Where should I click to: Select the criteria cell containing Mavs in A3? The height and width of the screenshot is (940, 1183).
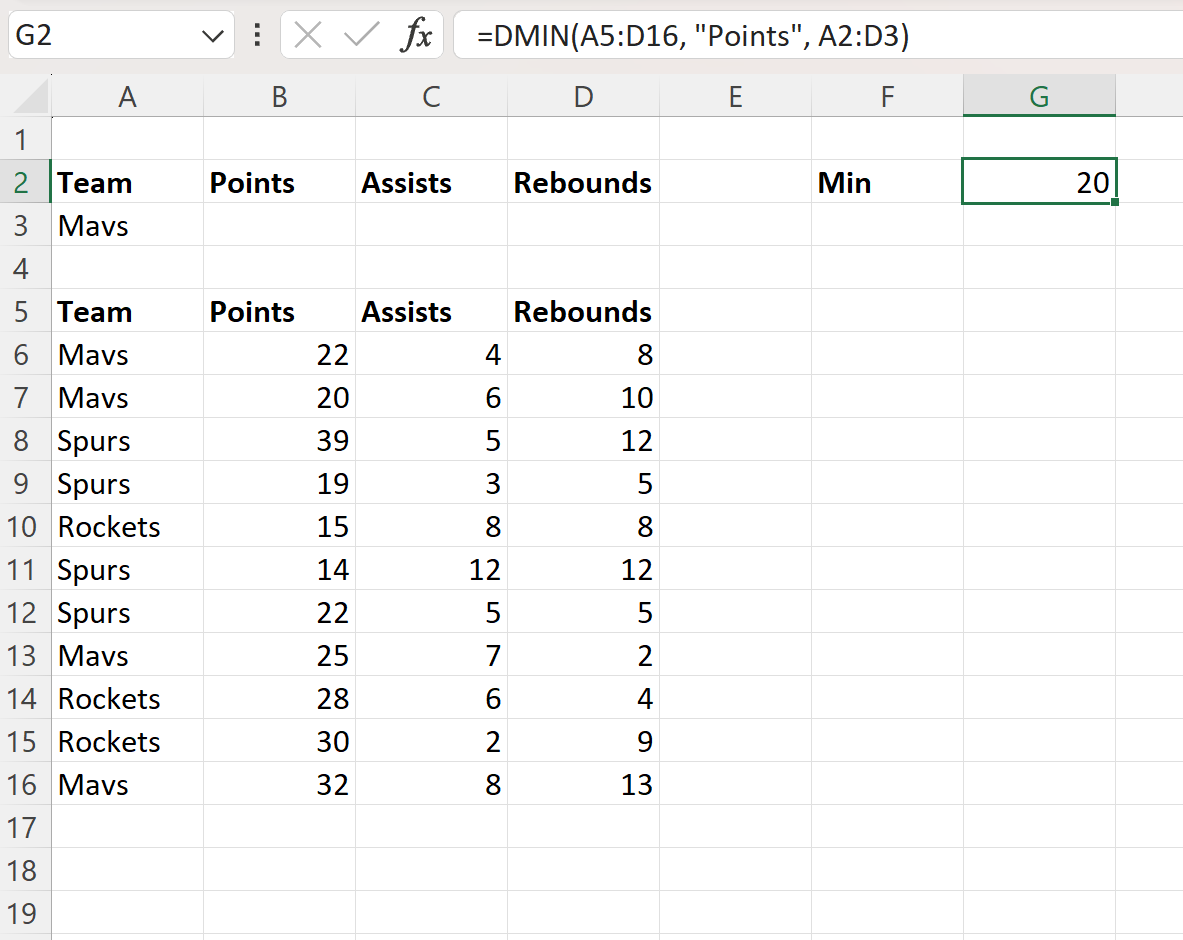[128, 225]
